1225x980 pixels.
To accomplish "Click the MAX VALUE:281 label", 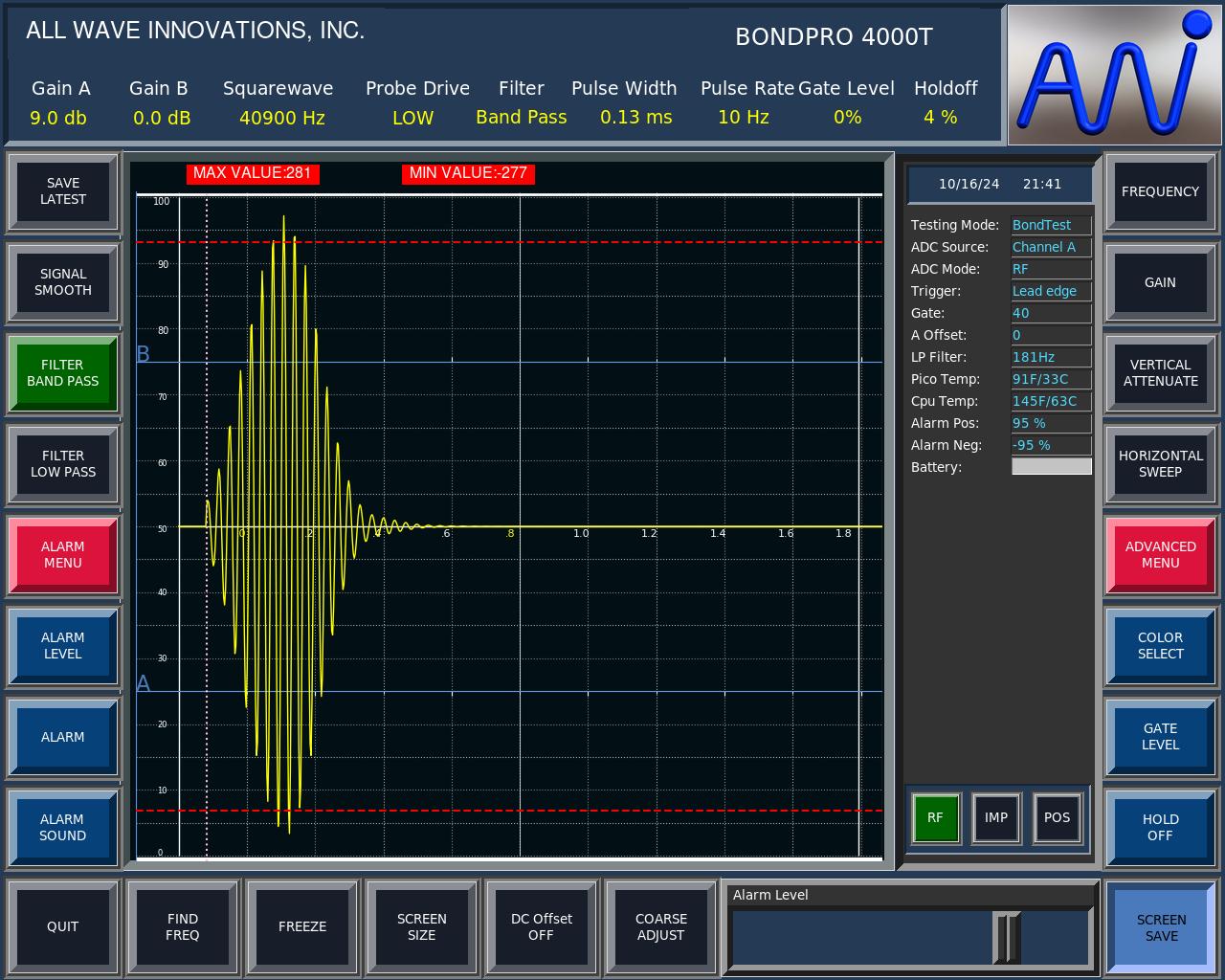I will 253,173.
